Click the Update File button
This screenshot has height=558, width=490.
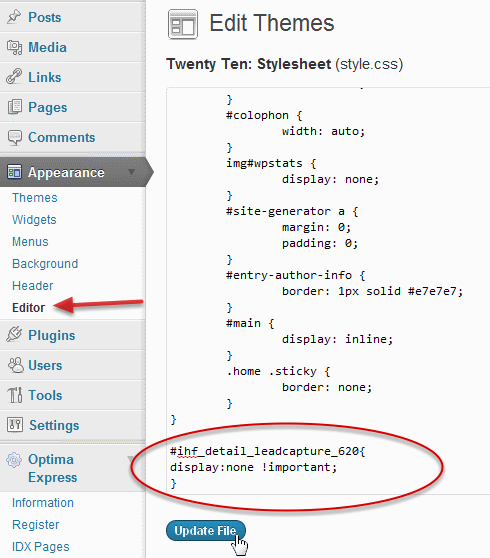pyautogui.click(x=206, y=531)
